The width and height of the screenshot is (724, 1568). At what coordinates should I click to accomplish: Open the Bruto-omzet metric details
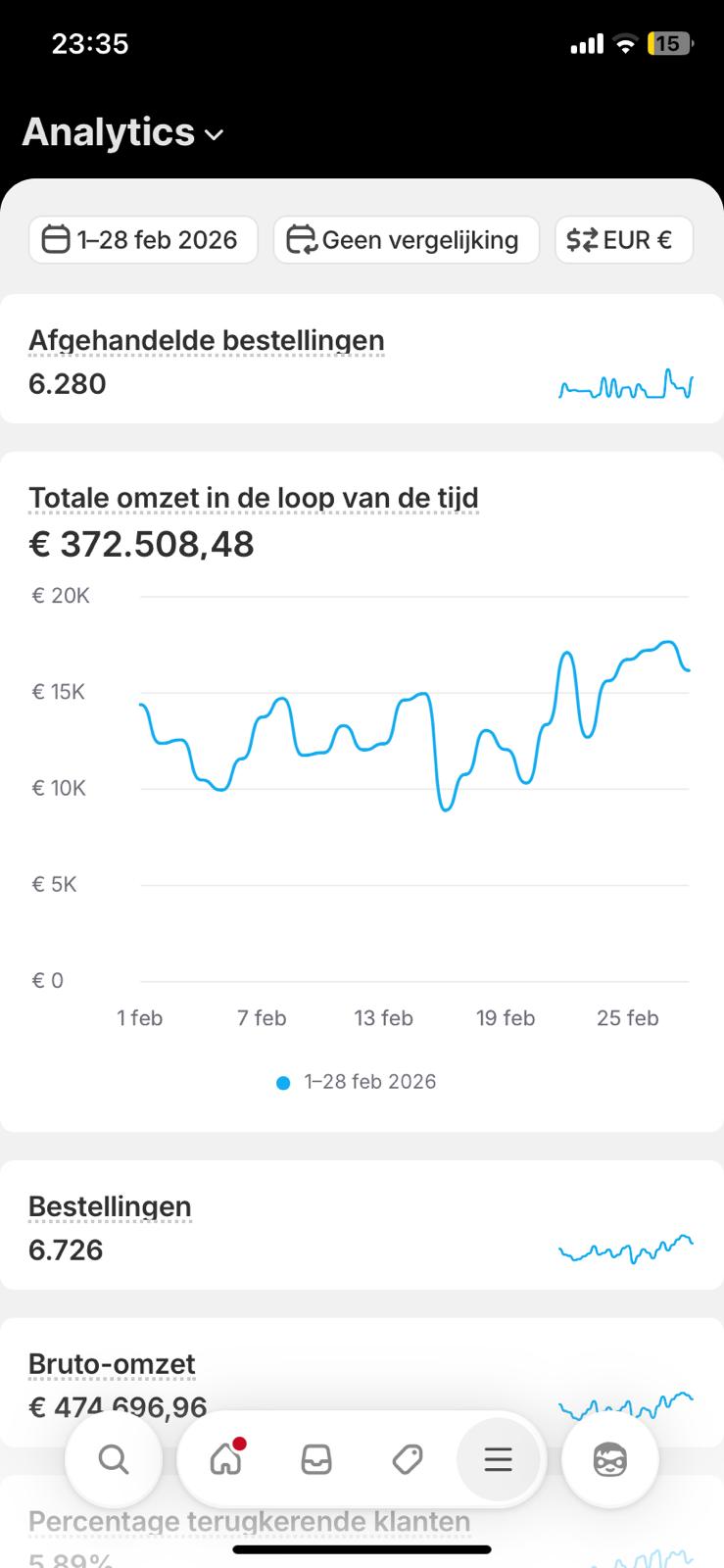click(x=111, y=1363)
